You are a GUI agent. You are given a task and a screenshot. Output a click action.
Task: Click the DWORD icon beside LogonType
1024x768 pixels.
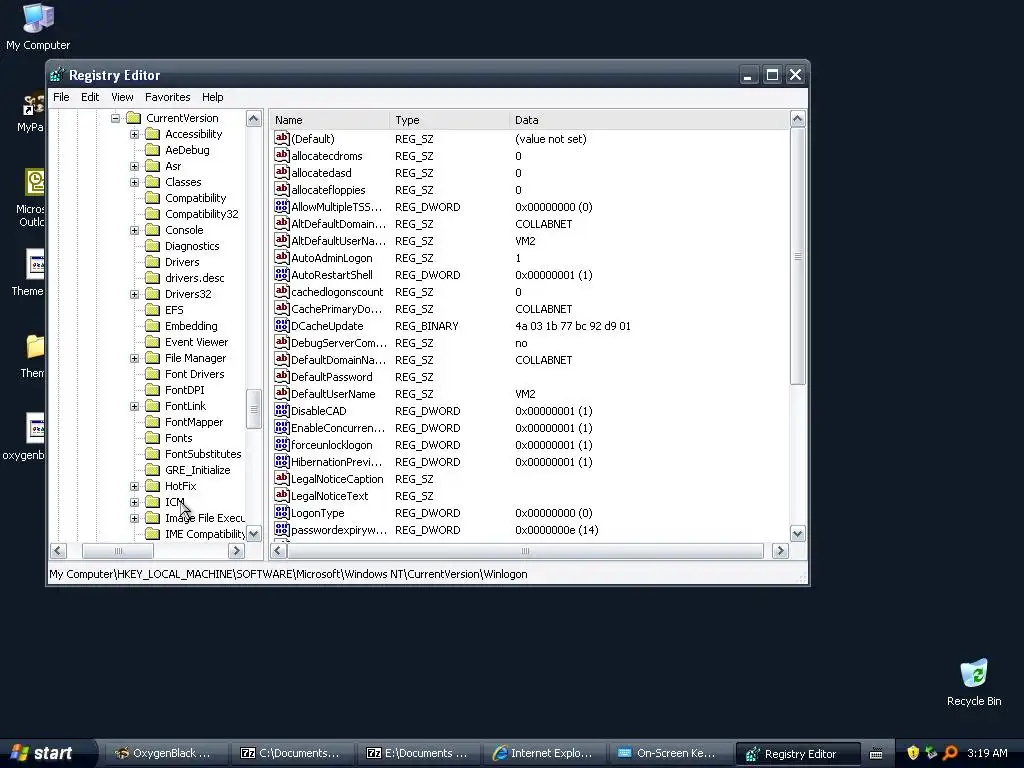[281, 512]
